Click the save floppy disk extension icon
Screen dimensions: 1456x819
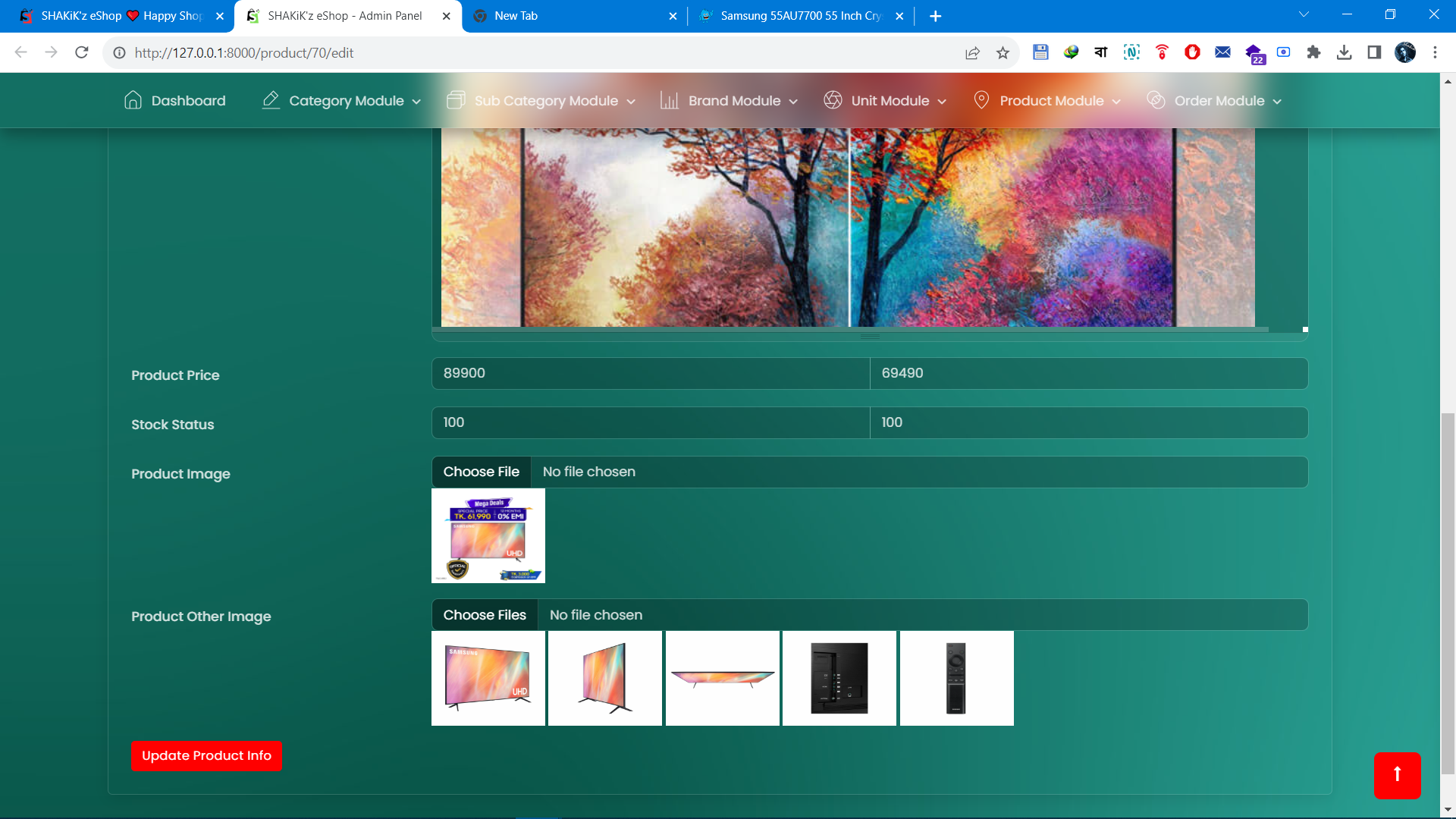[1040, 52]
